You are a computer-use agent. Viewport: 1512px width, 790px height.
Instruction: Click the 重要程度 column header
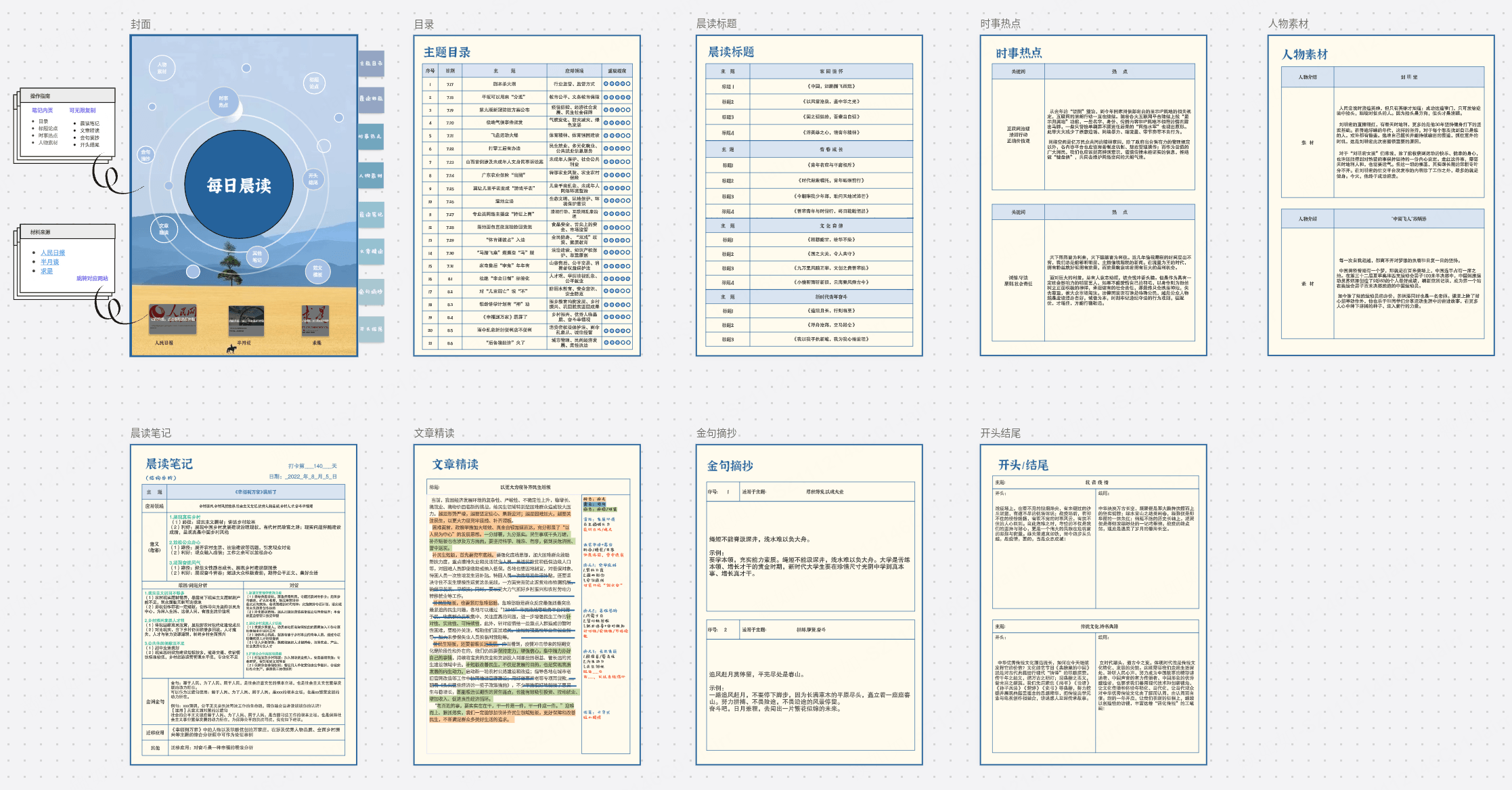click(617, 71)
